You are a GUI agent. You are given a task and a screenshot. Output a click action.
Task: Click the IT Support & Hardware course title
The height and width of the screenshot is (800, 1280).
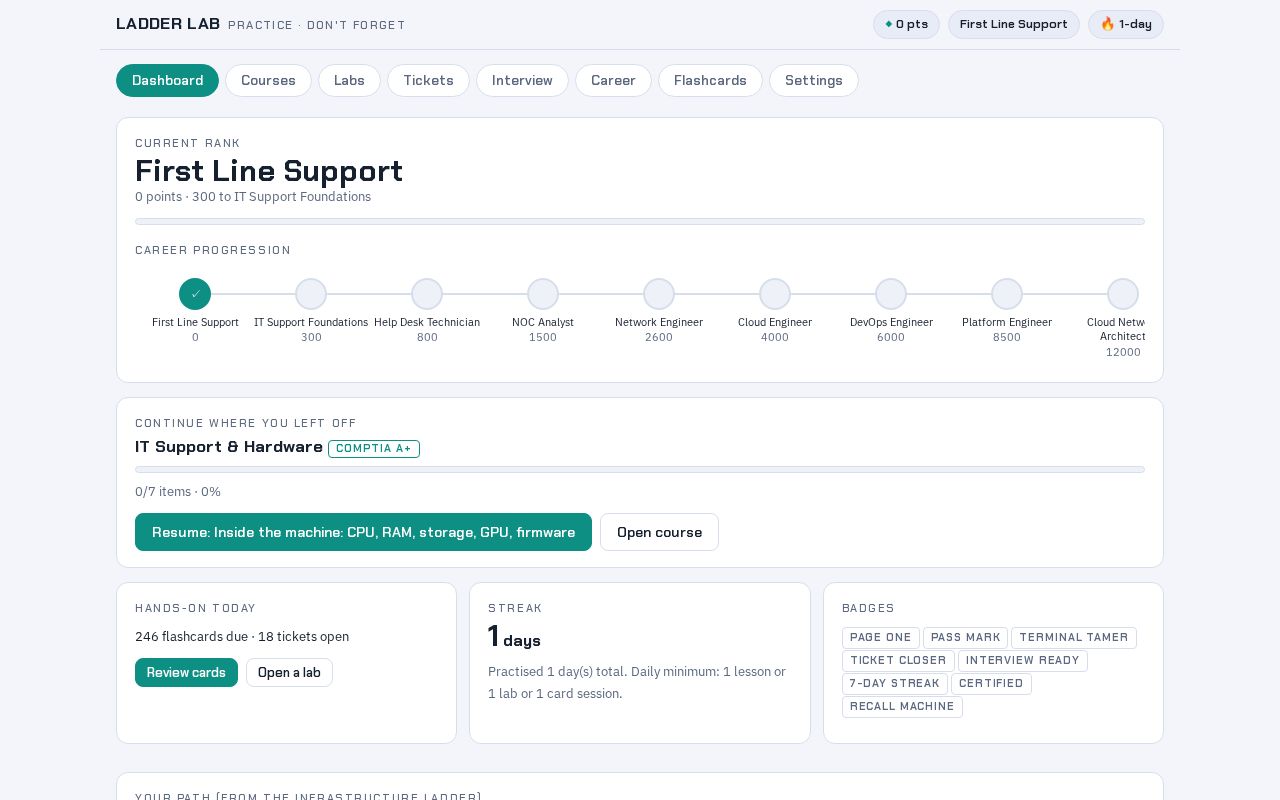[x=229, y=447]
